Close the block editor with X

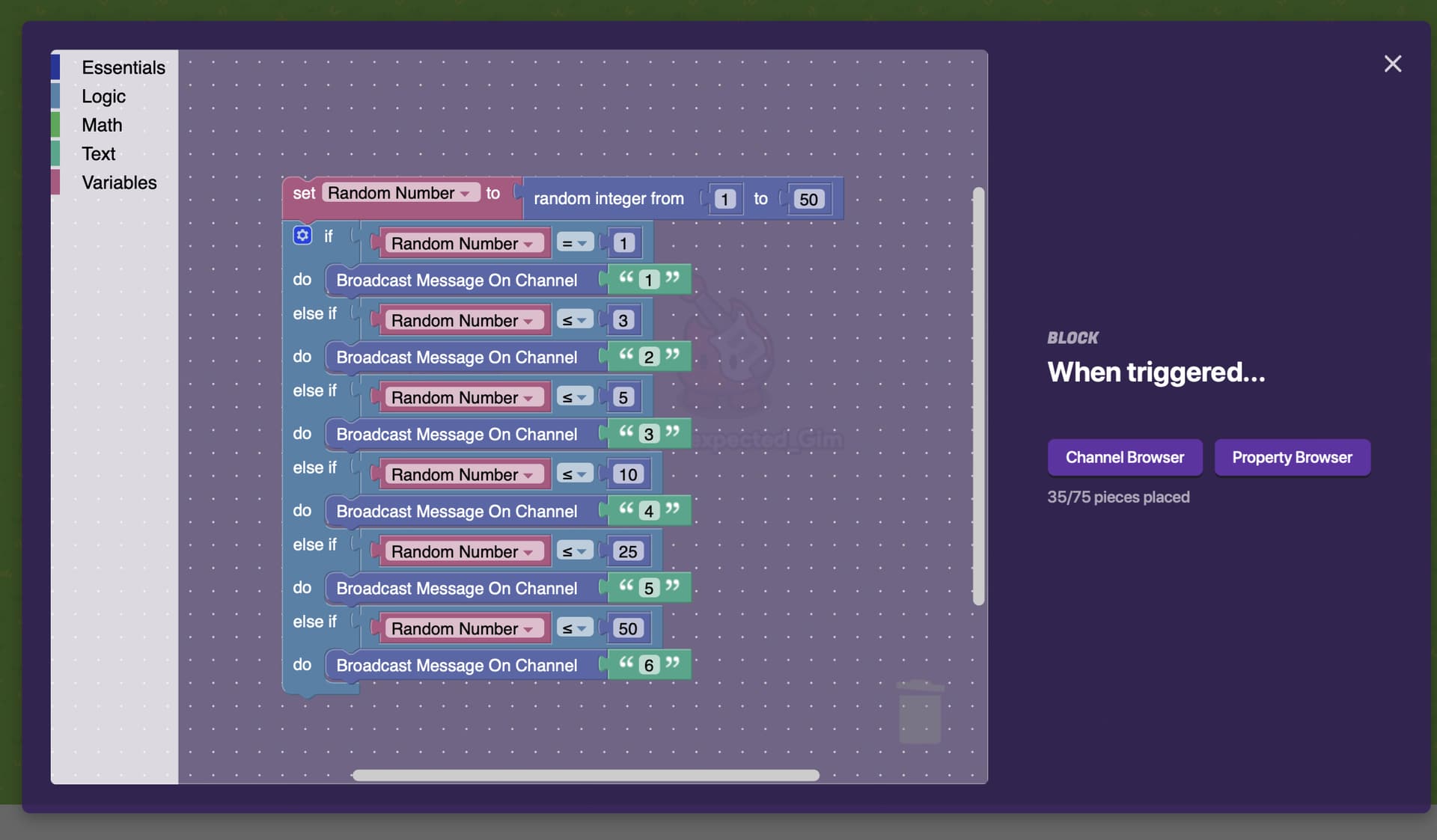1392,64
